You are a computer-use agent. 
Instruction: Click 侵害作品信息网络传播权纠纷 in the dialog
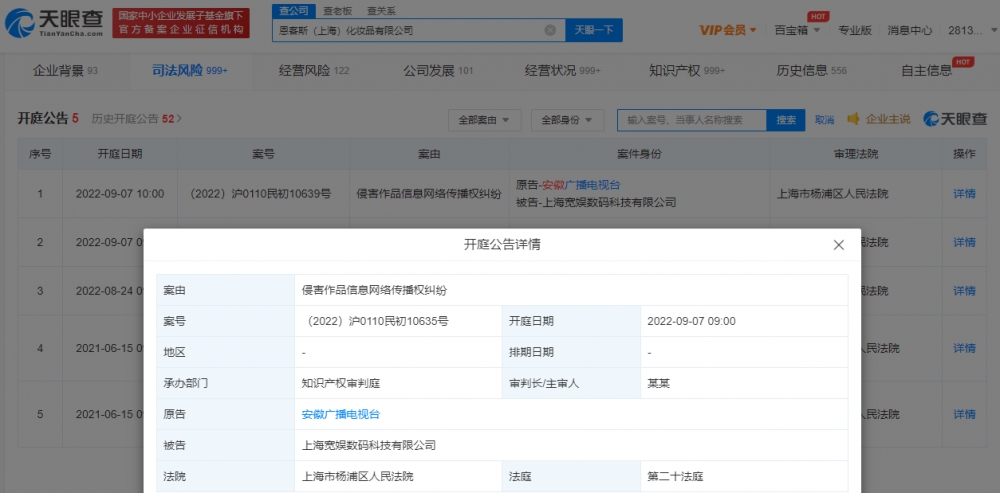(374, 291)
